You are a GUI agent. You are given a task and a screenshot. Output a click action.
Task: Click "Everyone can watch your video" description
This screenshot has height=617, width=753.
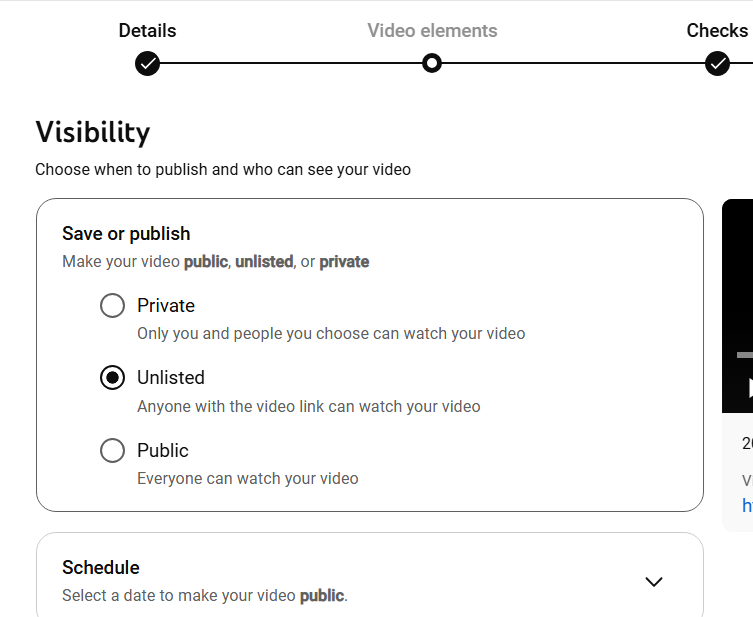pyautogui.click(x=248, y=478)
